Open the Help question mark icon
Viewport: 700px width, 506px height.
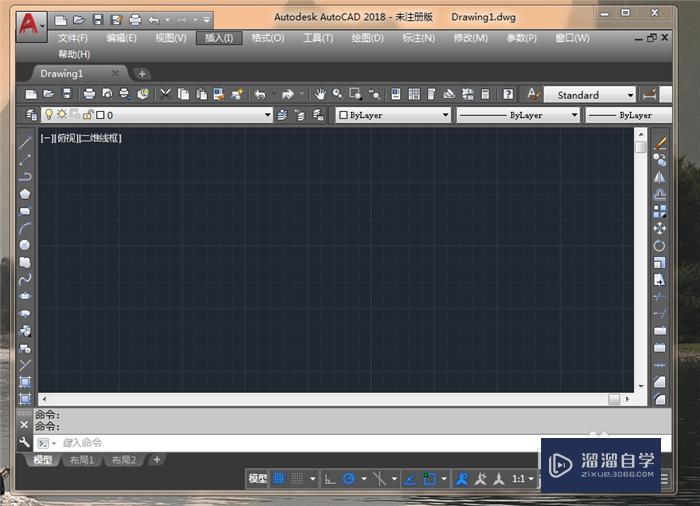pyautogui.click(x=508, y=94)
